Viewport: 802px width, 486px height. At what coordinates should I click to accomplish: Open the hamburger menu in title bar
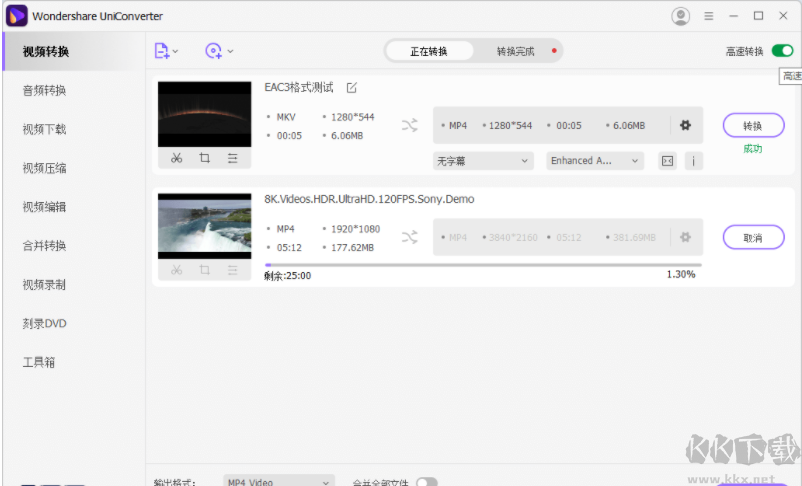click(x=709, y=16)
